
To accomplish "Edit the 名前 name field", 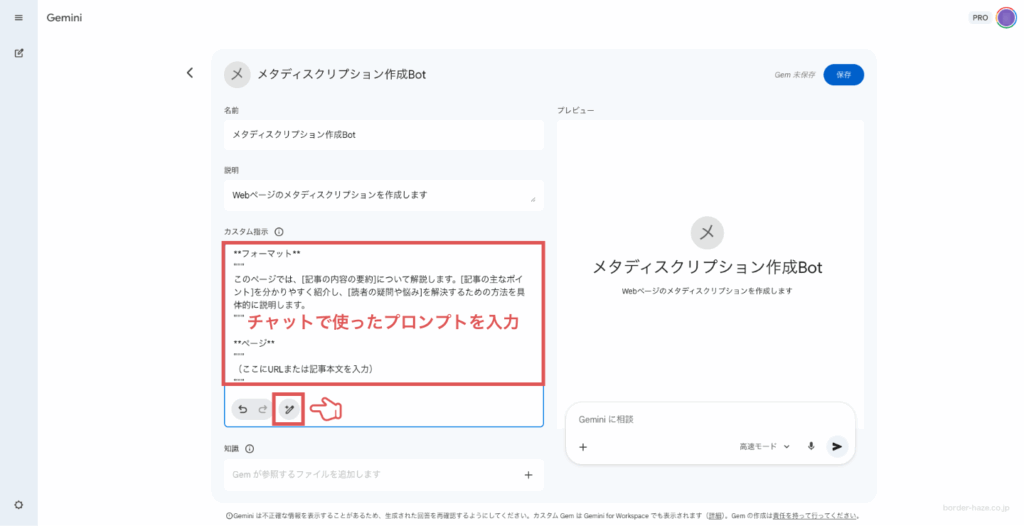I will click(384, 135).
